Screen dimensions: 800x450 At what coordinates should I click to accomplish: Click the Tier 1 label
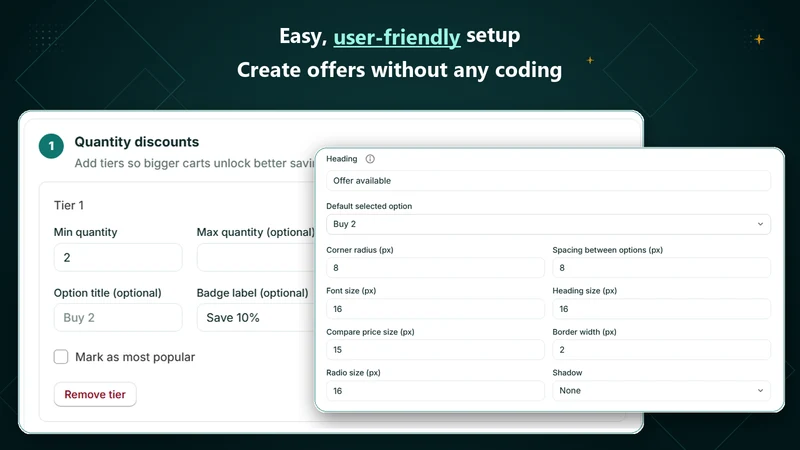click(x=69, y=205)
